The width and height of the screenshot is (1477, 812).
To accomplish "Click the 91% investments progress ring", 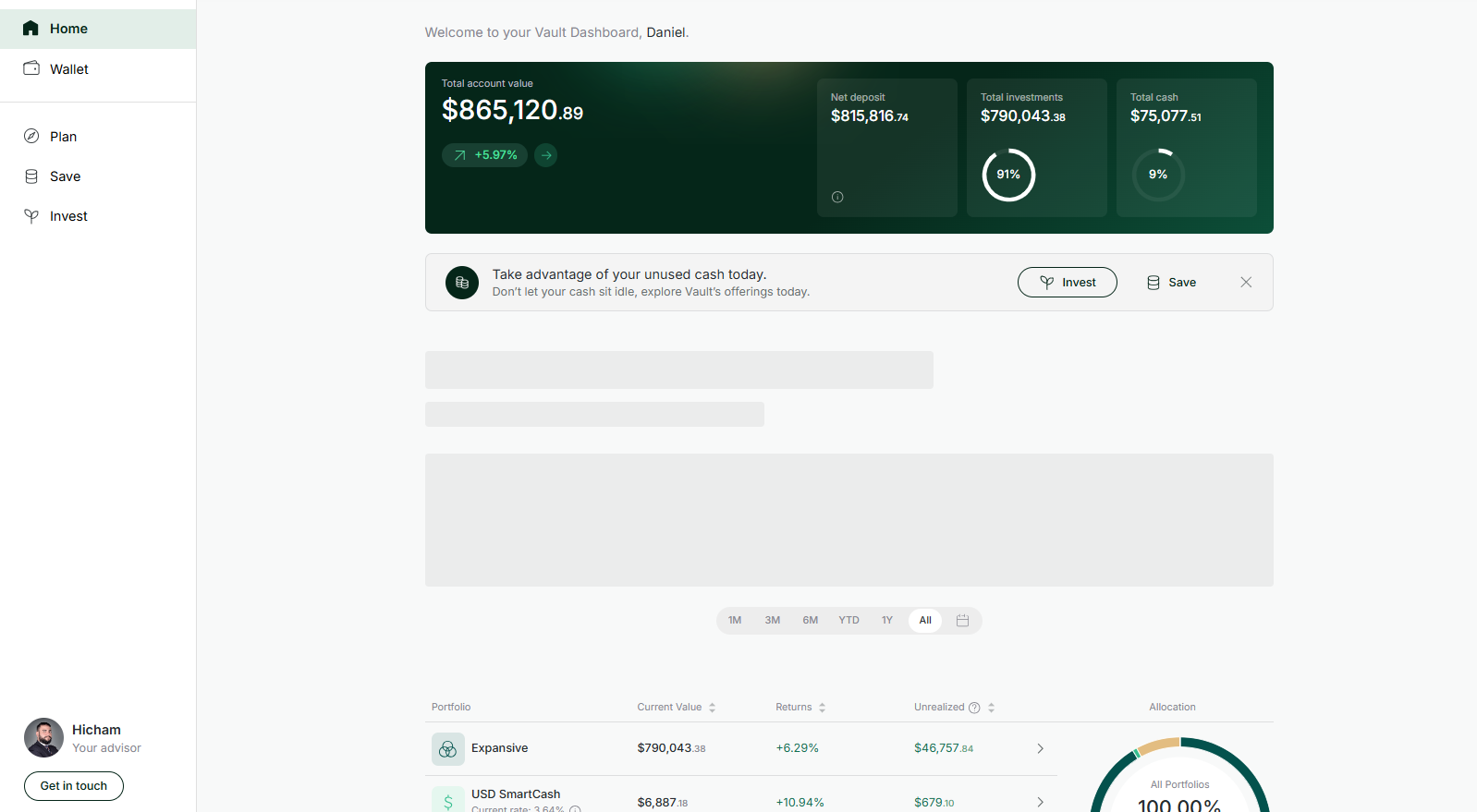I will coord(1008,175).
